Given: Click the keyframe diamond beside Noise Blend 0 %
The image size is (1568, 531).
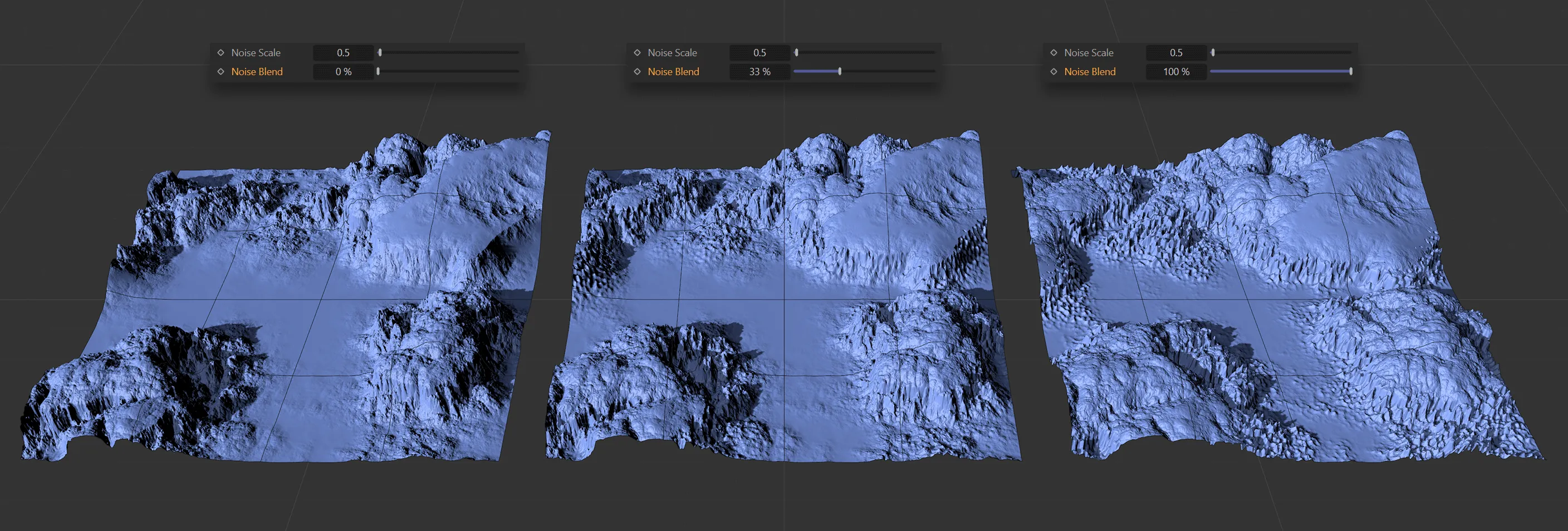Looking at the screenshot, I should (221, 72).
